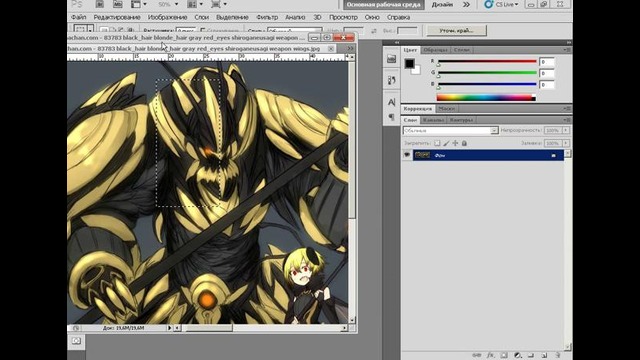The height and width of the screenshot is (360, 640).
Task: Launch Bridge from the application bar
Action: [99, 4]
